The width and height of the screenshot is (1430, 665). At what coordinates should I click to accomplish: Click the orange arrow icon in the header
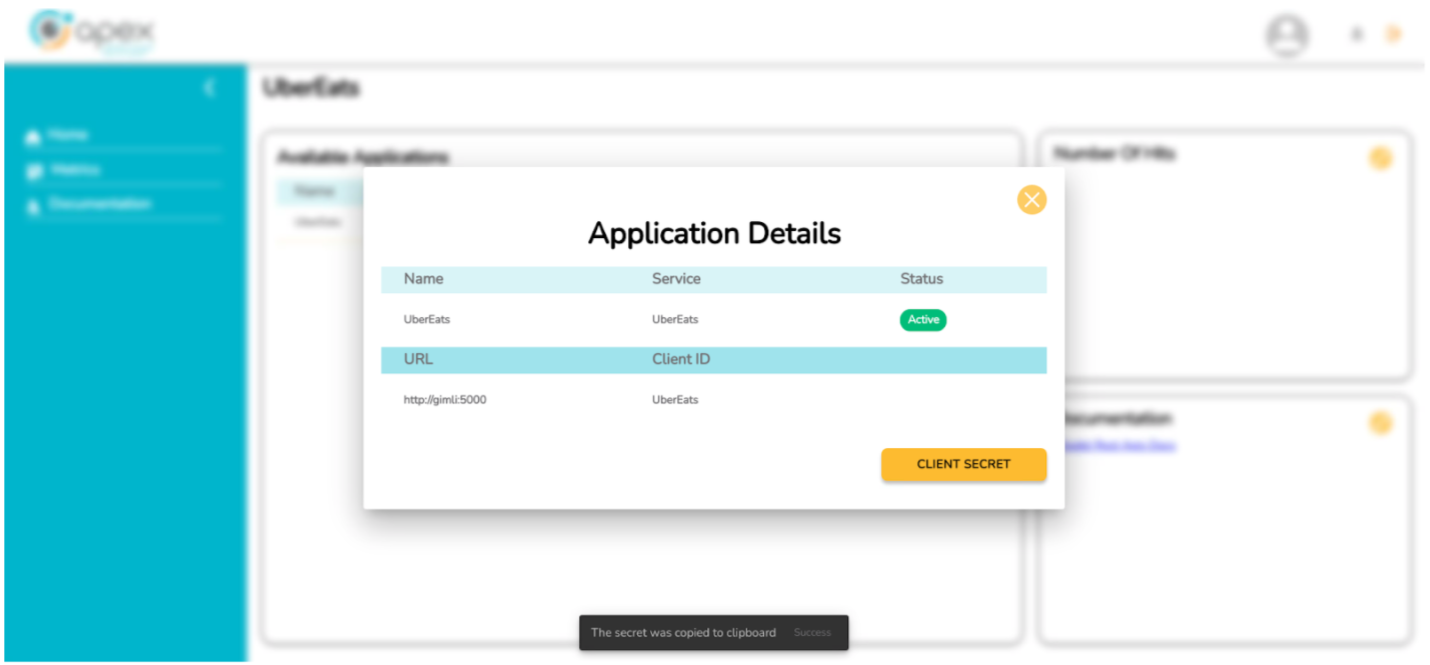[x=1393, y=35]
